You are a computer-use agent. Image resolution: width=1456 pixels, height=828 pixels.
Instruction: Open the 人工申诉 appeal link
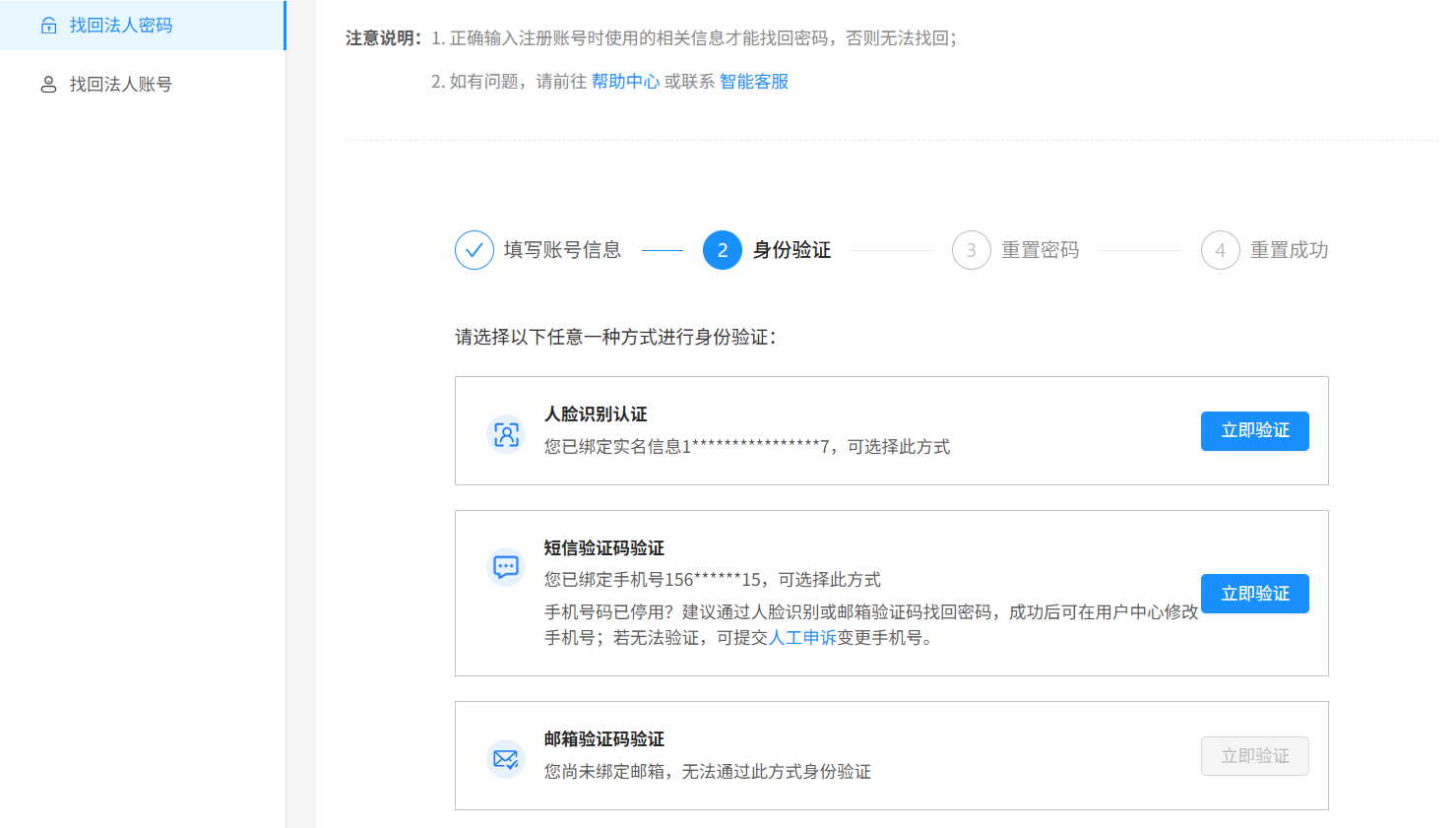[x=801, y=638]
